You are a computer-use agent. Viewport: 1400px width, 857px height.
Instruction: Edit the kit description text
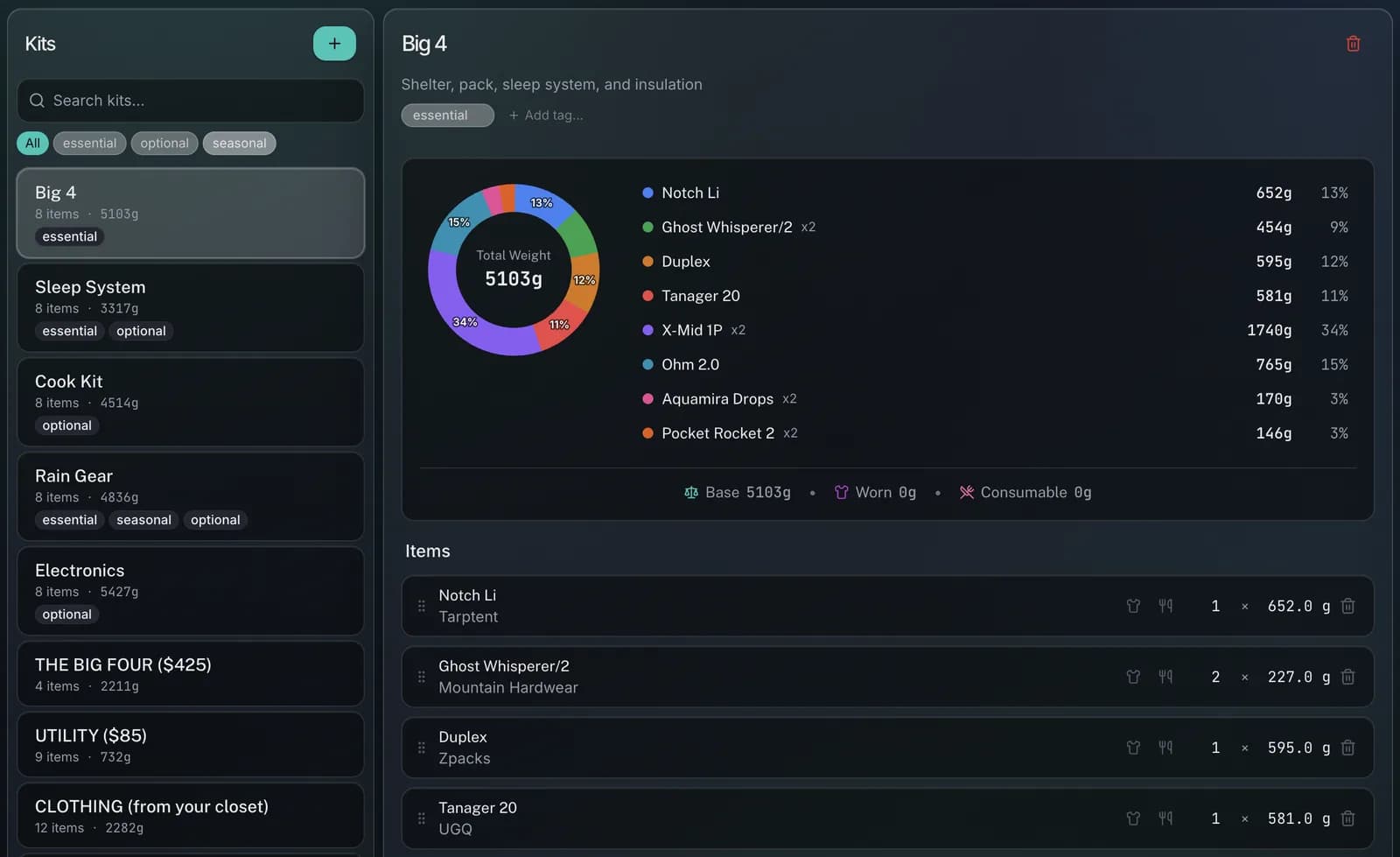[551, 85]
